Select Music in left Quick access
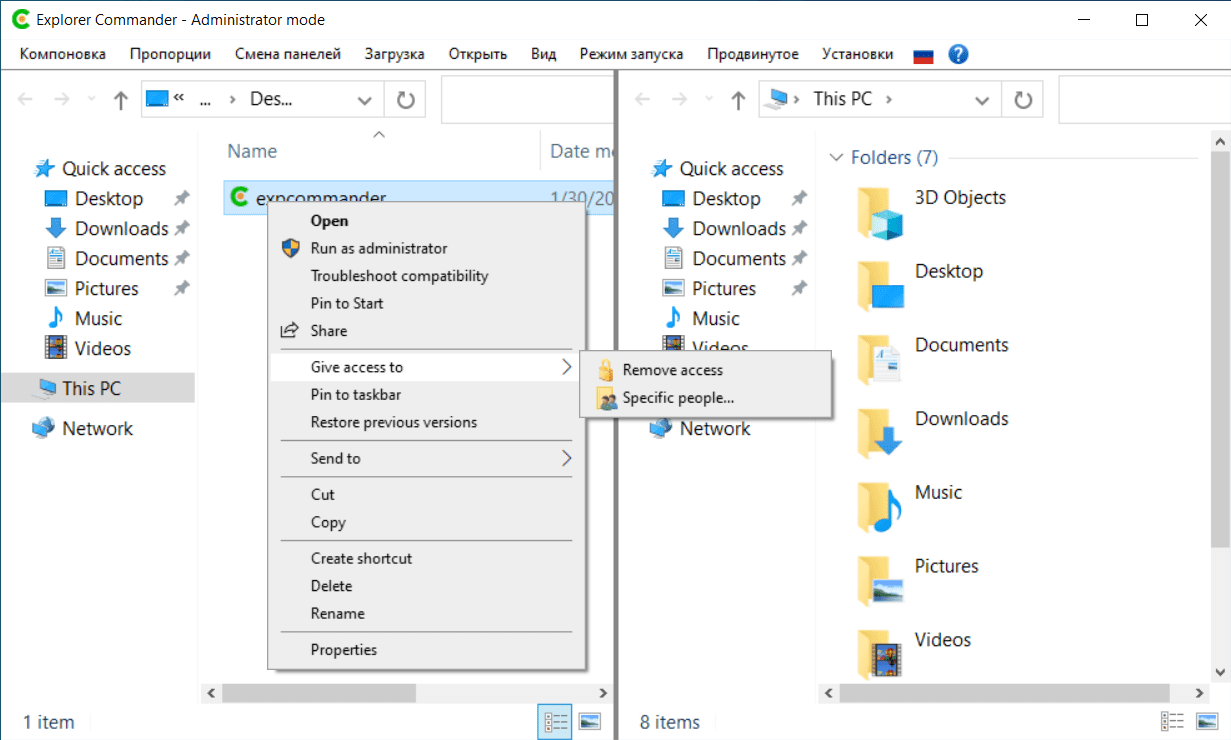The width and height of the screenshot is (1231, 740). pyautogui.click(x=98, y=319)
